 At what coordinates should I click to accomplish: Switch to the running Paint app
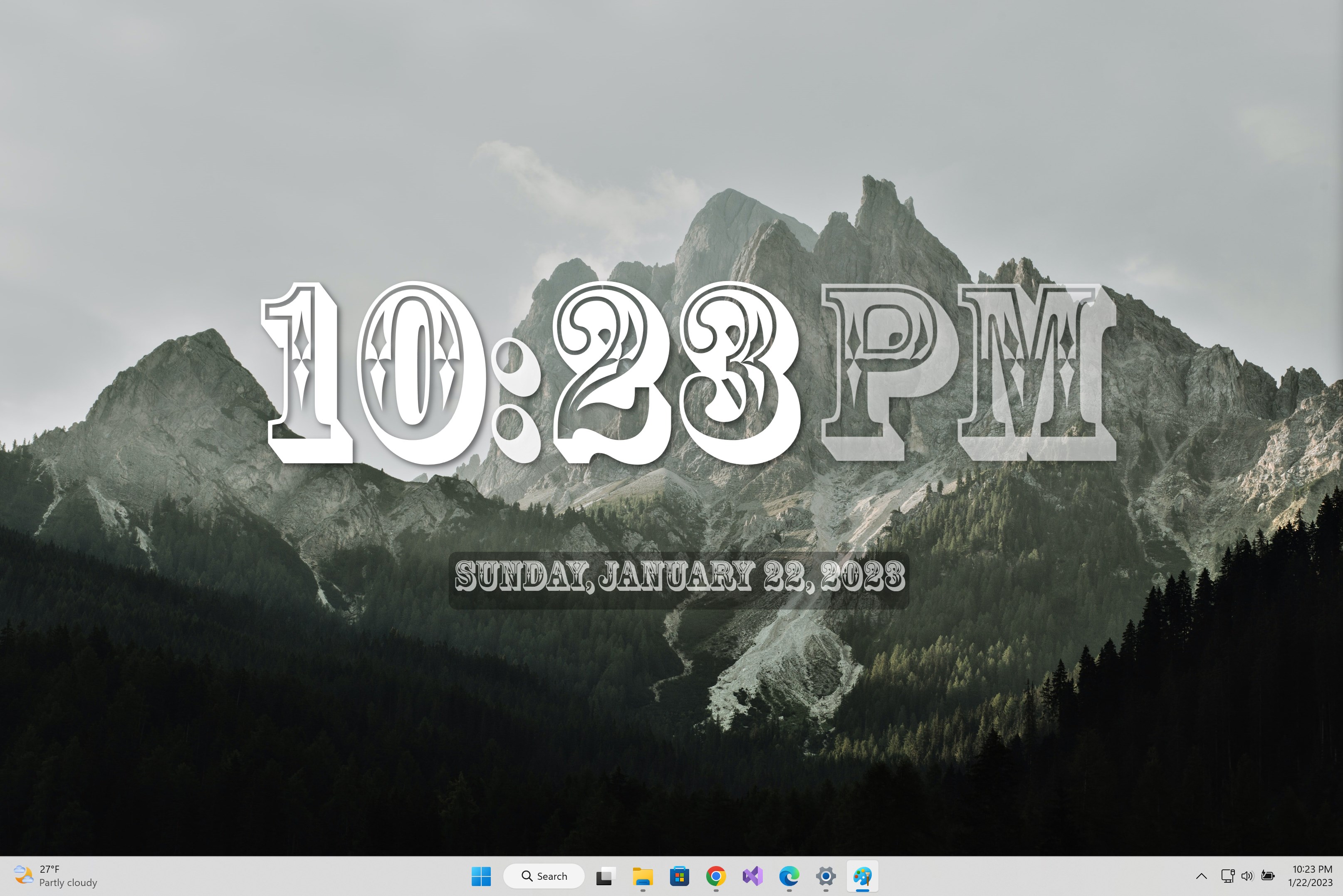coord(863,876)
